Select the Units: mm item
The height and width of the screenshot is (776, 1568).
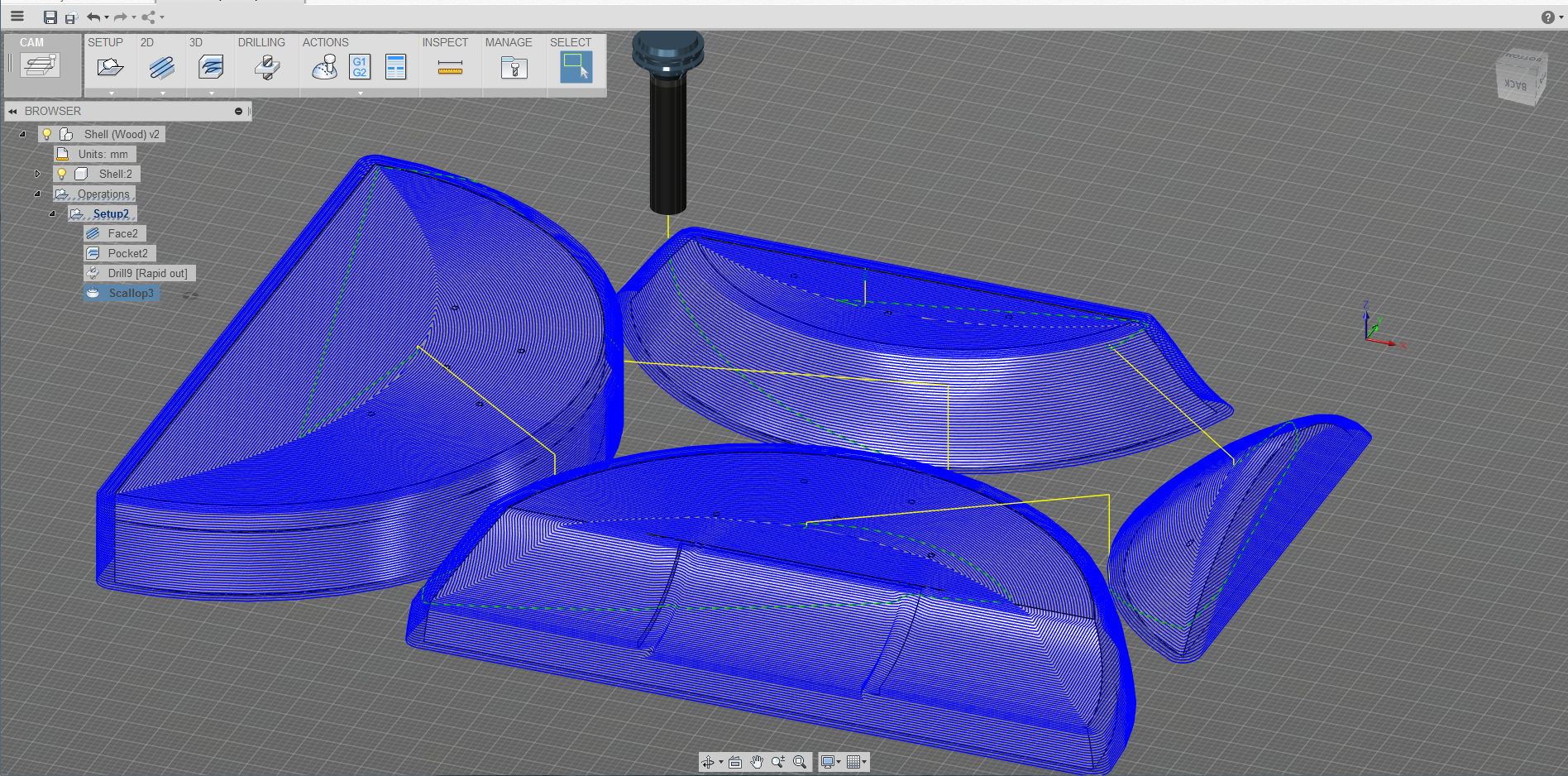coord(95,154)
